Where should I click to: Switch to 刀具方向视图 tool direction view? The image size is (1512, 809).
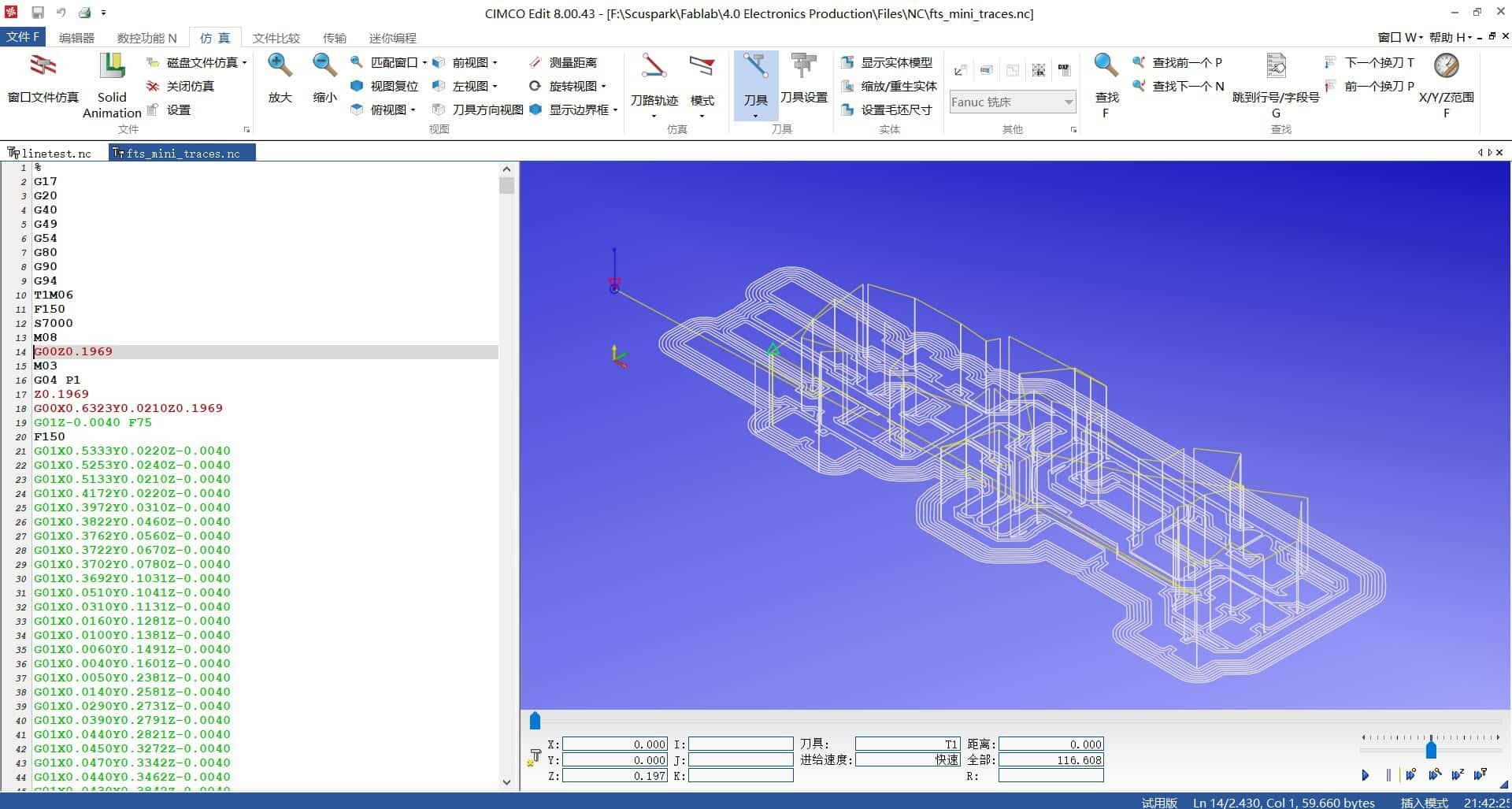pos(478,109)
